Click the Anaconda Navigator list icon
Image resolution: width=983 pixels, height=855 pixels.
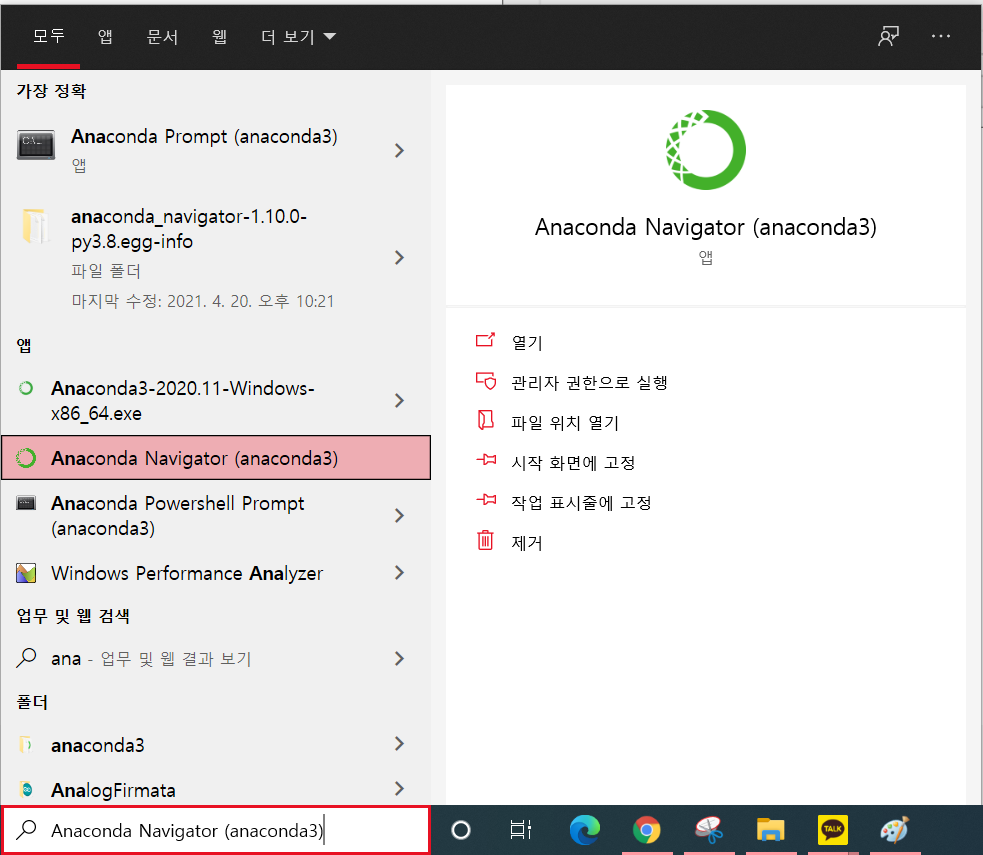pyautogui.click(x=26, y=458)
